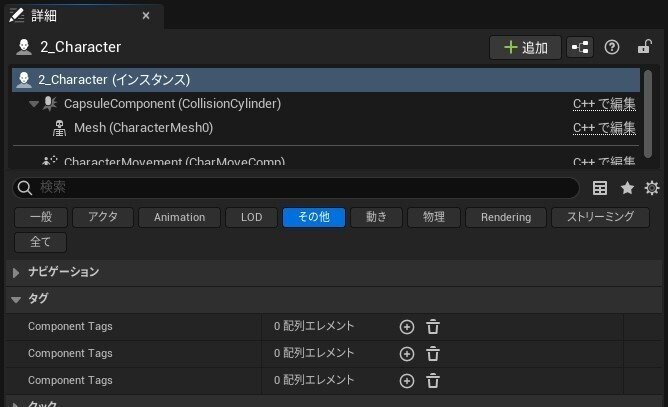Click the search magnifier icon
668x407 pixels.
(x=25, y=188)
